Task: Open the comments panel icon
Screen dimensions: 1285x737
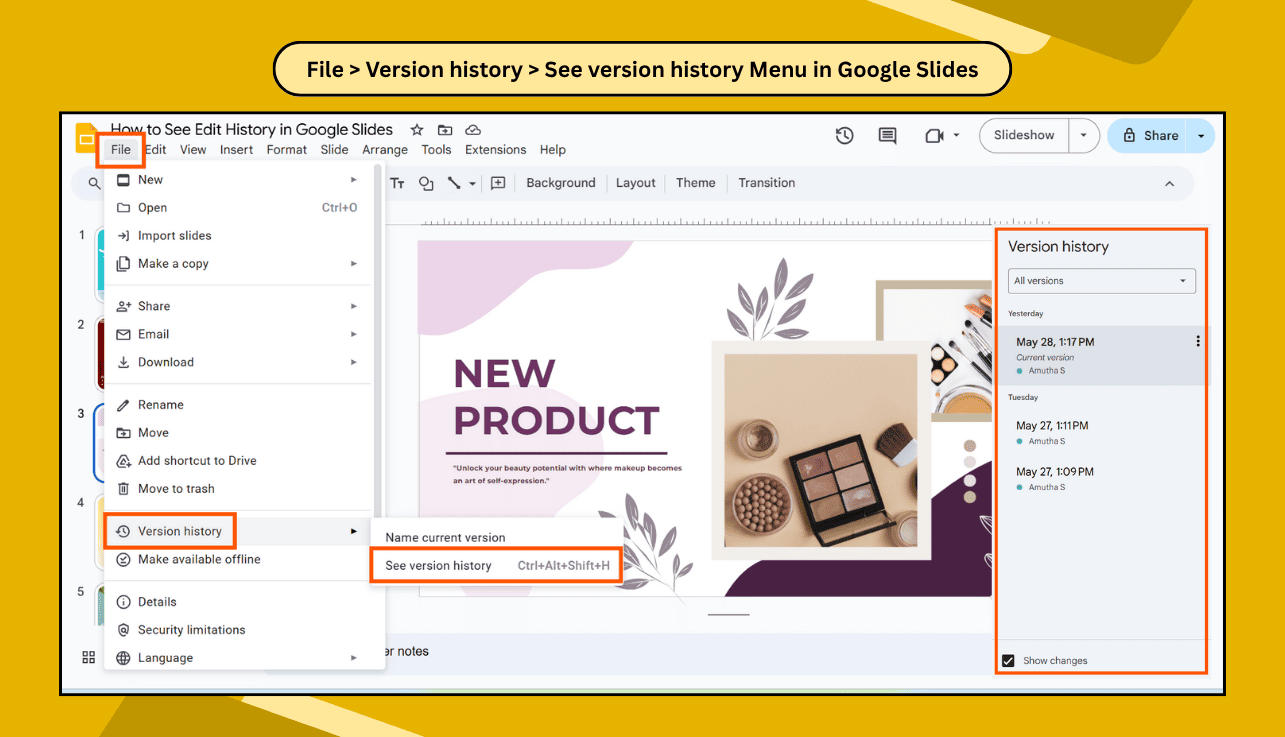Action: coord(887,135)
